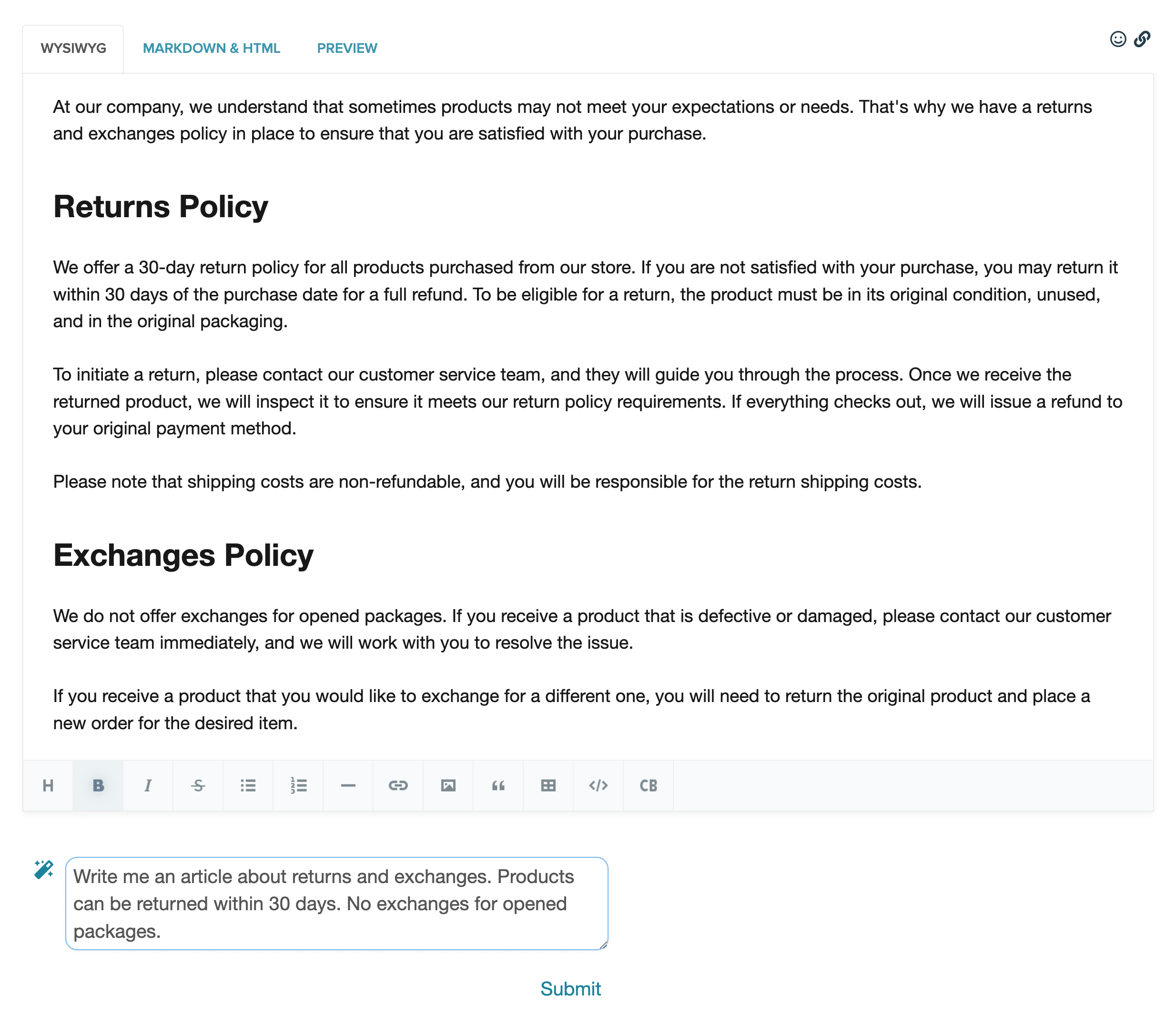Toggle Italic formatting in toolbar

(148, 785)
